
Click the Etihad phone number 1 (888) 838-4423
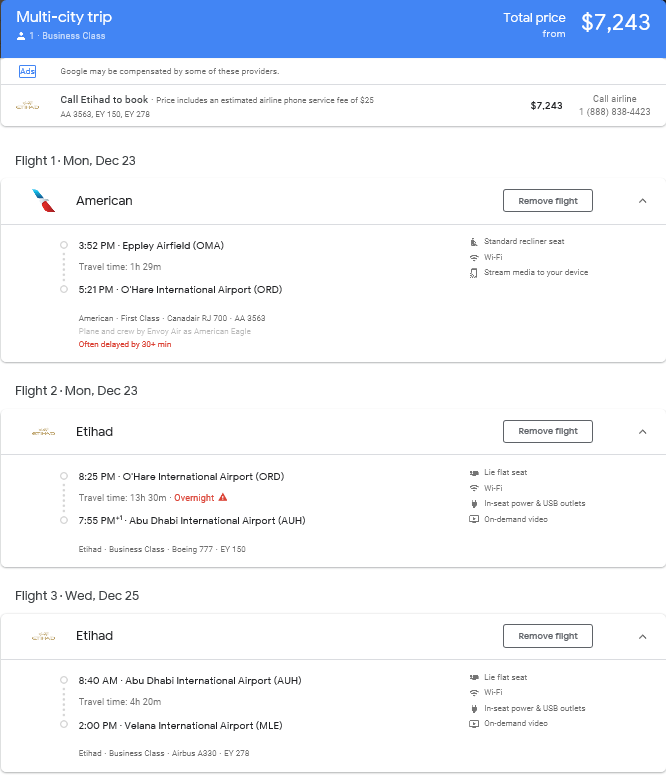coord(615,112)
